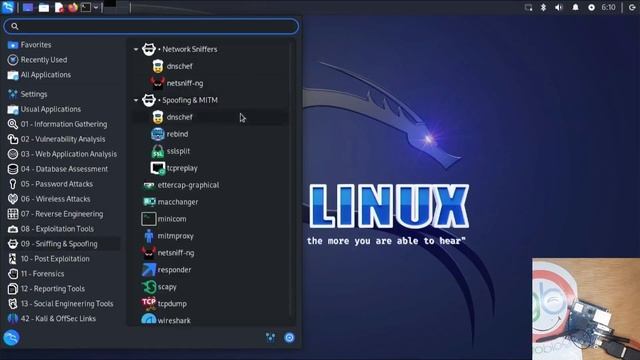Click the logout icon at the panel's right end
Viewport: 640px width, 360px height.
(x=632, y=7)
